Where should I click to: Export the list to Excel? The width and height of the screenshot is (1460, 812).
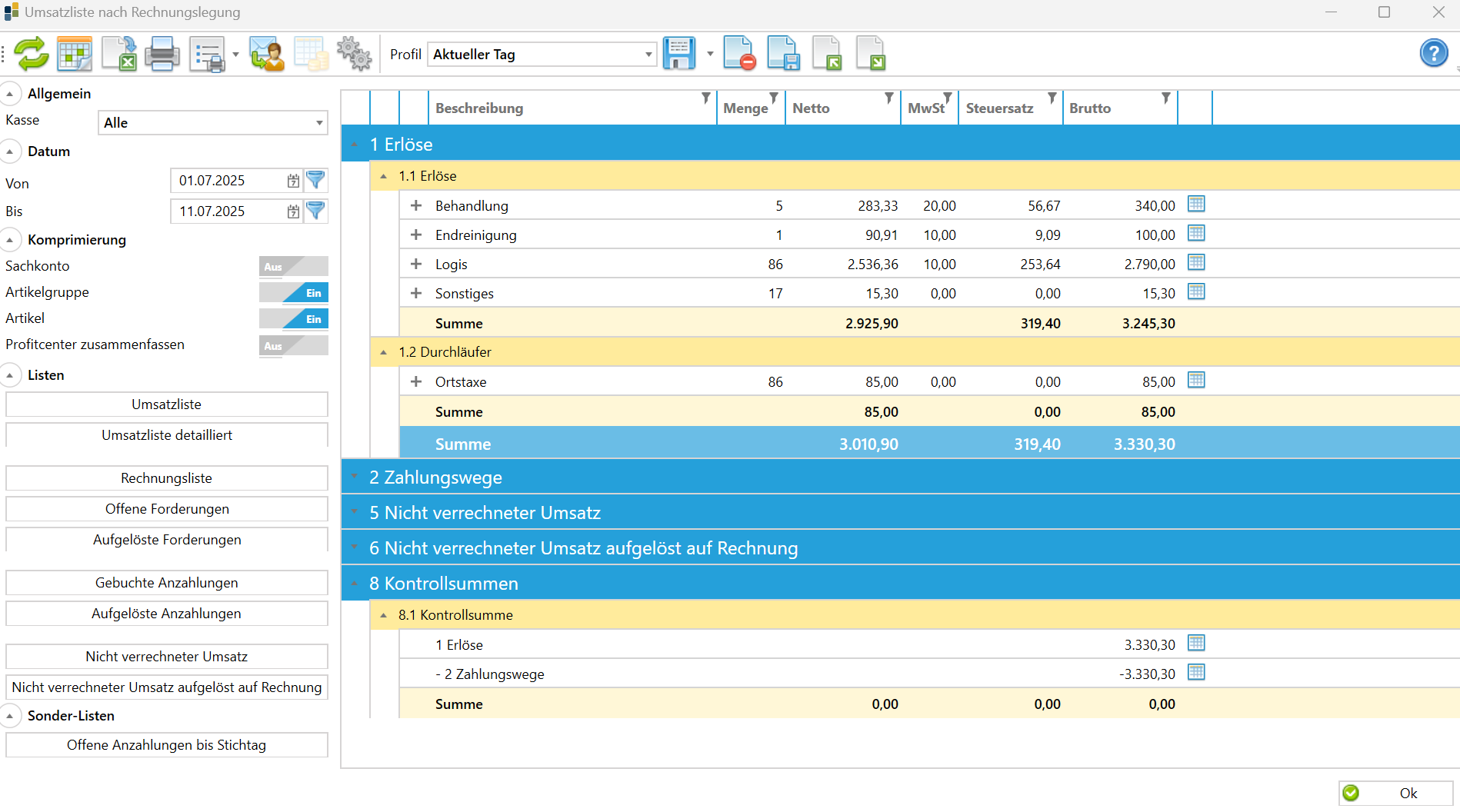coord(119,54)
